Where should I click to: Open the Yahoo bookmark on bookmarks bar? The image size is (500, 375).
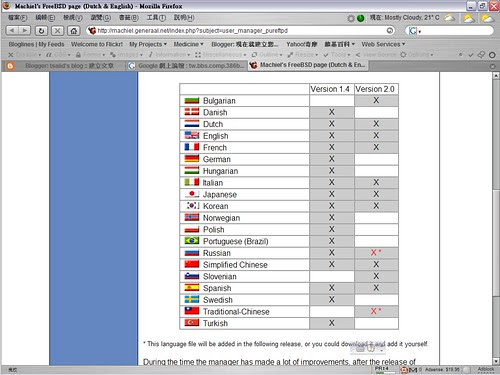tap(302, 44)
